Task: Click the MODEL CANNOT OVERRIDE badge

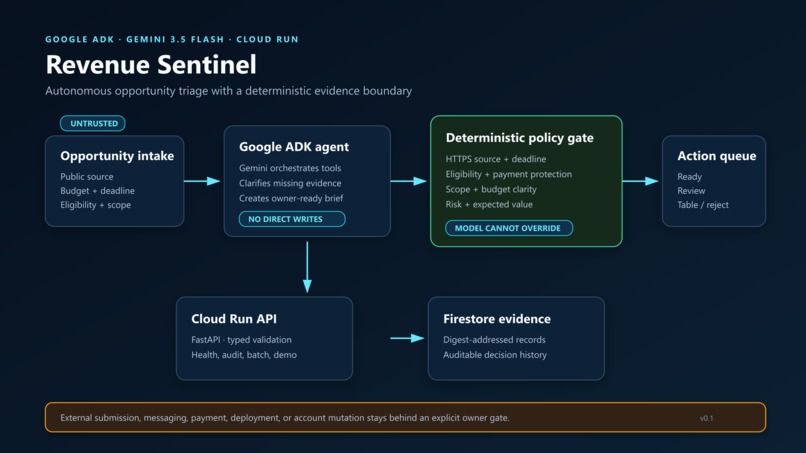Action: pos(509,228)
